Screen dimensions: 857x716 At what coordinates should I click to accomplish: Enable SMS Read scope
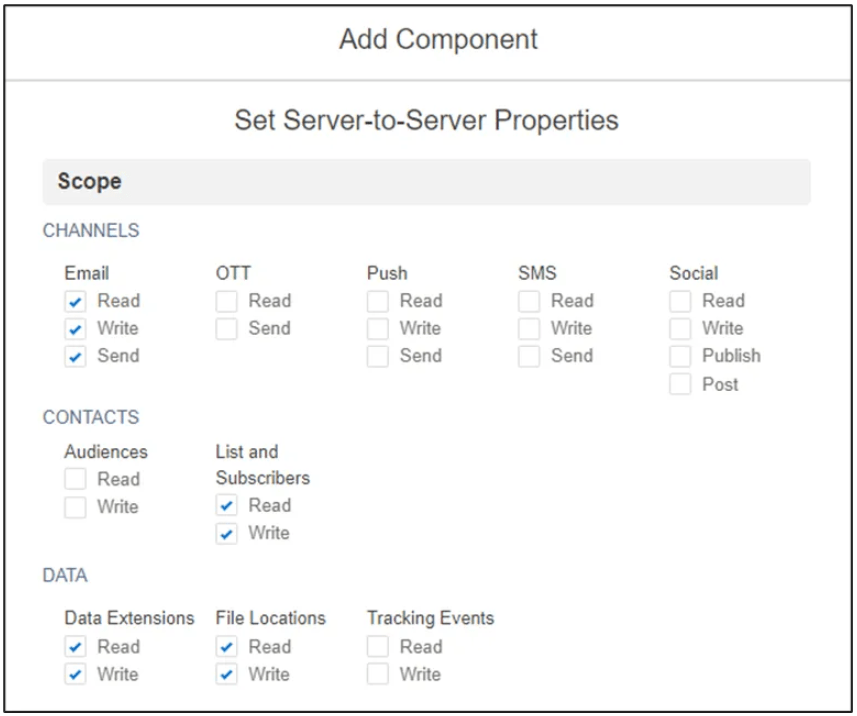coord(529,301)
